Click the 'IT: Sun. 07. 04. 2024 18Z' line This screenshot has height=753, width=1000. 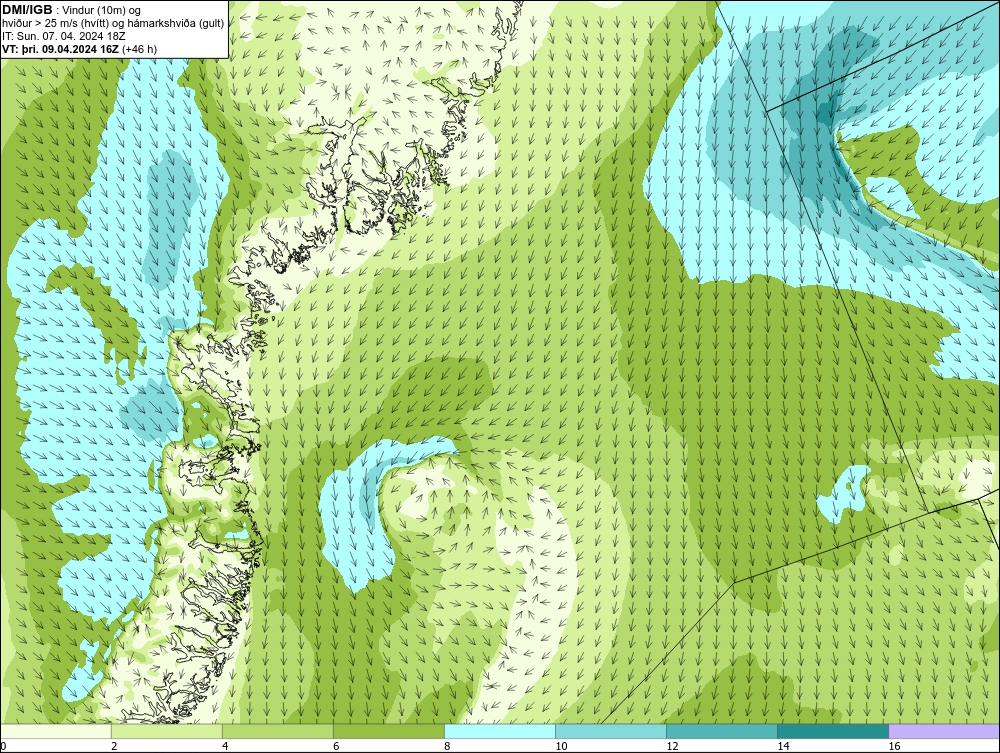pos(63,36)
